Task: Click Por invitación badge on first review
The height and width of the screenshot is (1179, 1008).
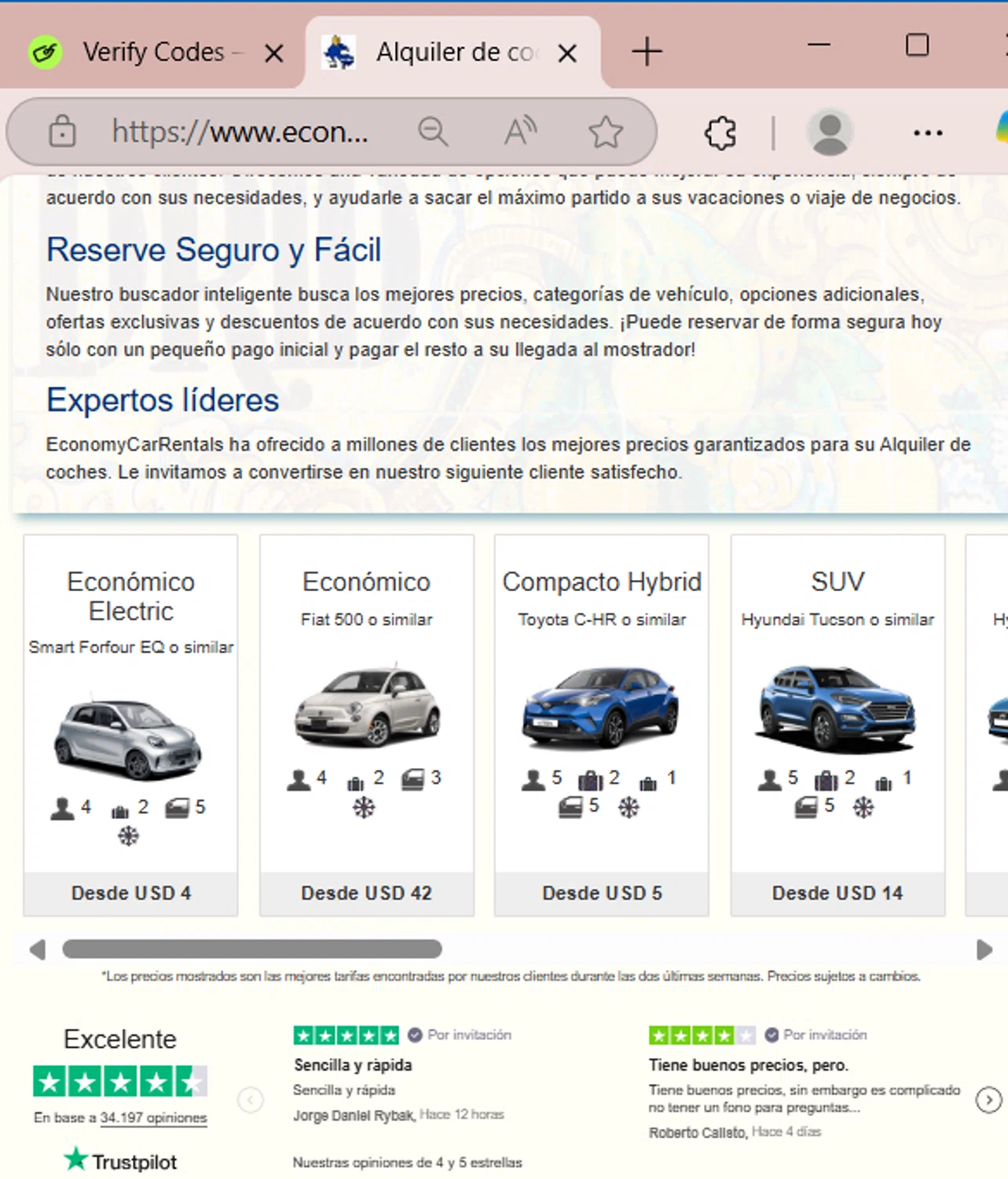Action: [460, 1035]
